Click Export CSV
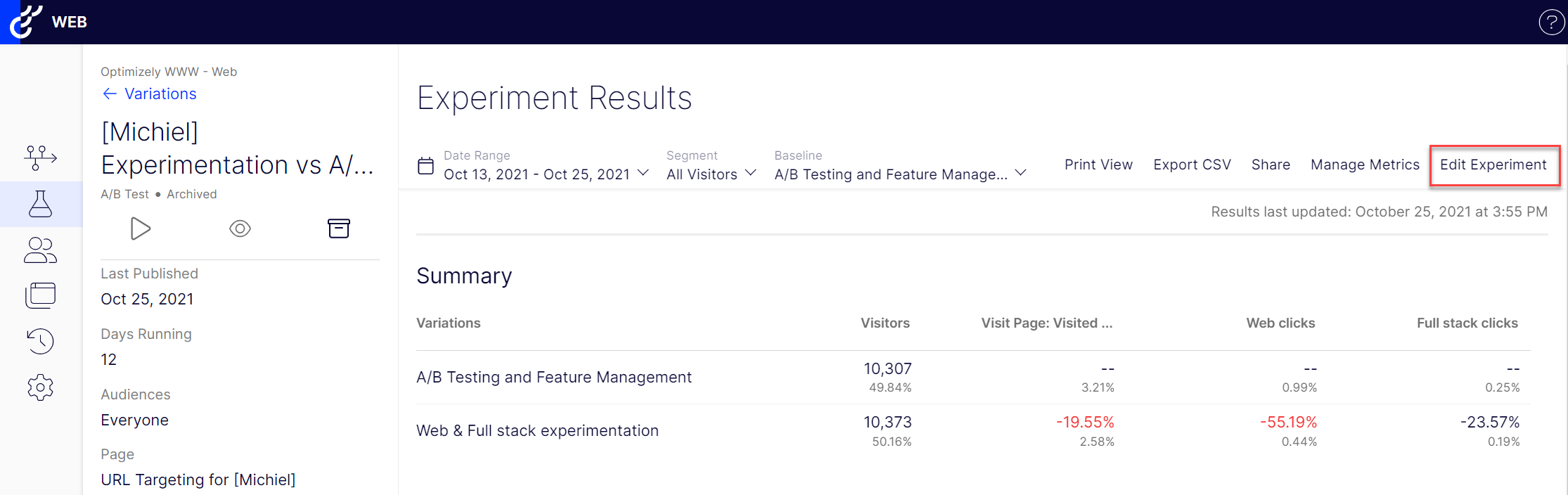 tap(1192, 165)
